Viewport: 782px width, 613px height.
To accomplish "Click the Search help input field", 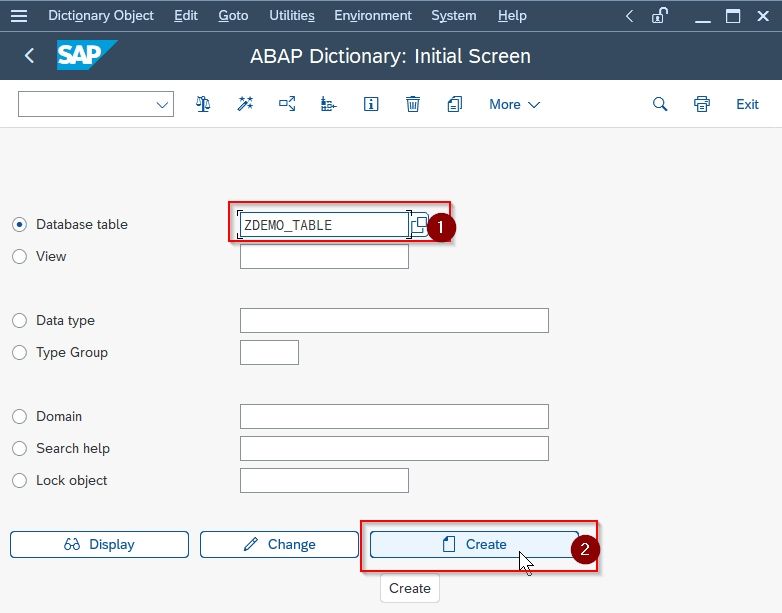I will coord(394,448).
